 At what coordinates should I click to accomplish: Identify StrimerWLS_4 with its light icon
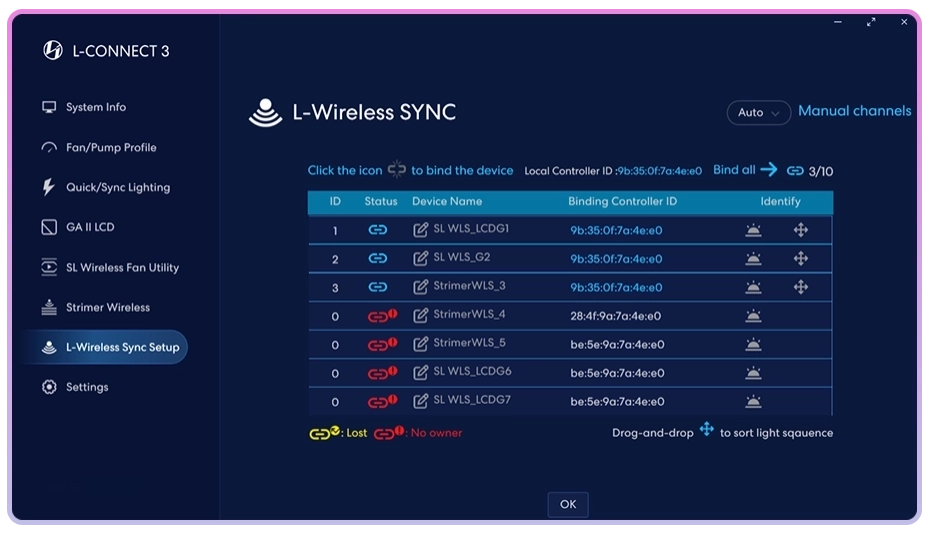click(x=753, y=315)
